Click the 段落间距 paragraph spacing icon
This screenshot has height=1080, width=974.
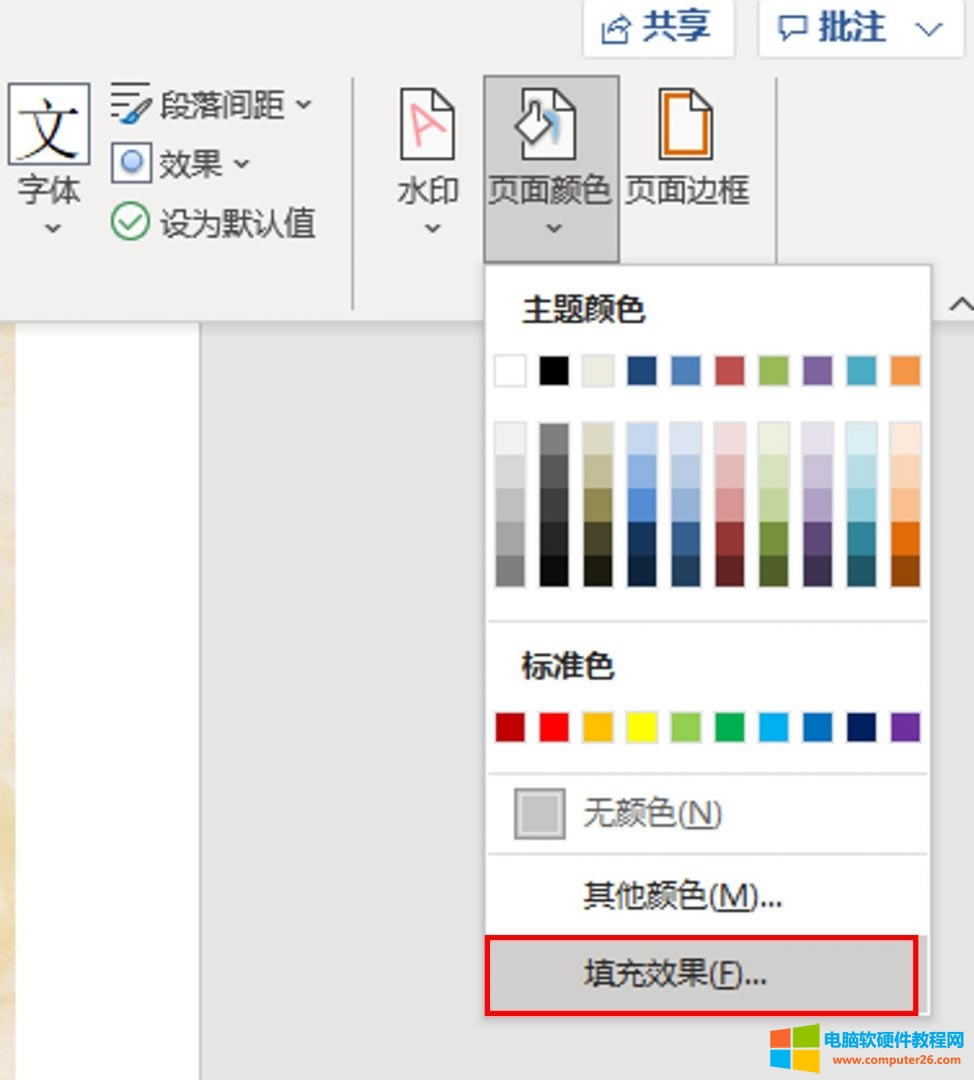click(x=130, y=104)
